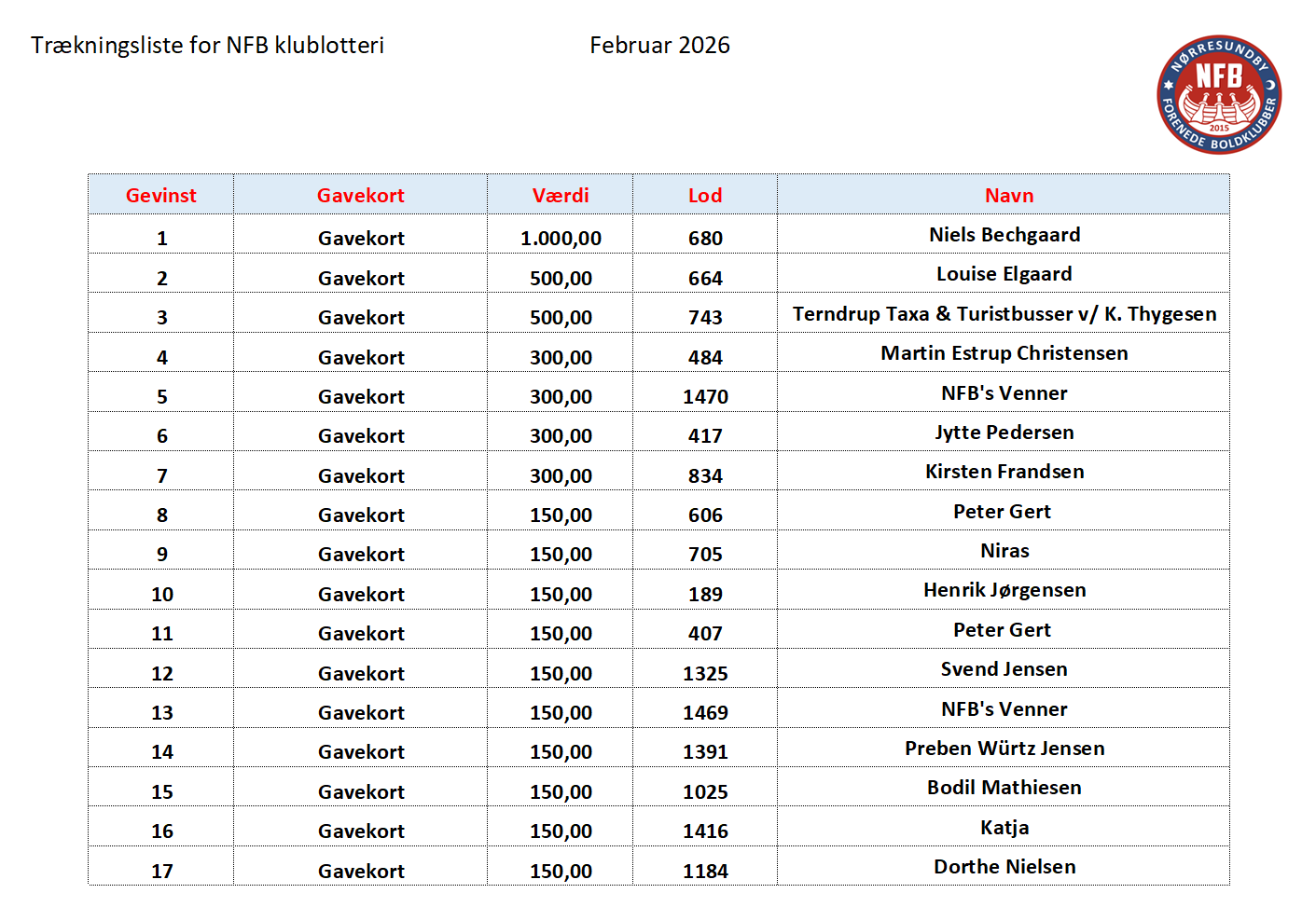Viewport: 1316px width, 907px height.
Task: Click the 'Februar 2026' date heading
Action: click(x=659, y=46)
